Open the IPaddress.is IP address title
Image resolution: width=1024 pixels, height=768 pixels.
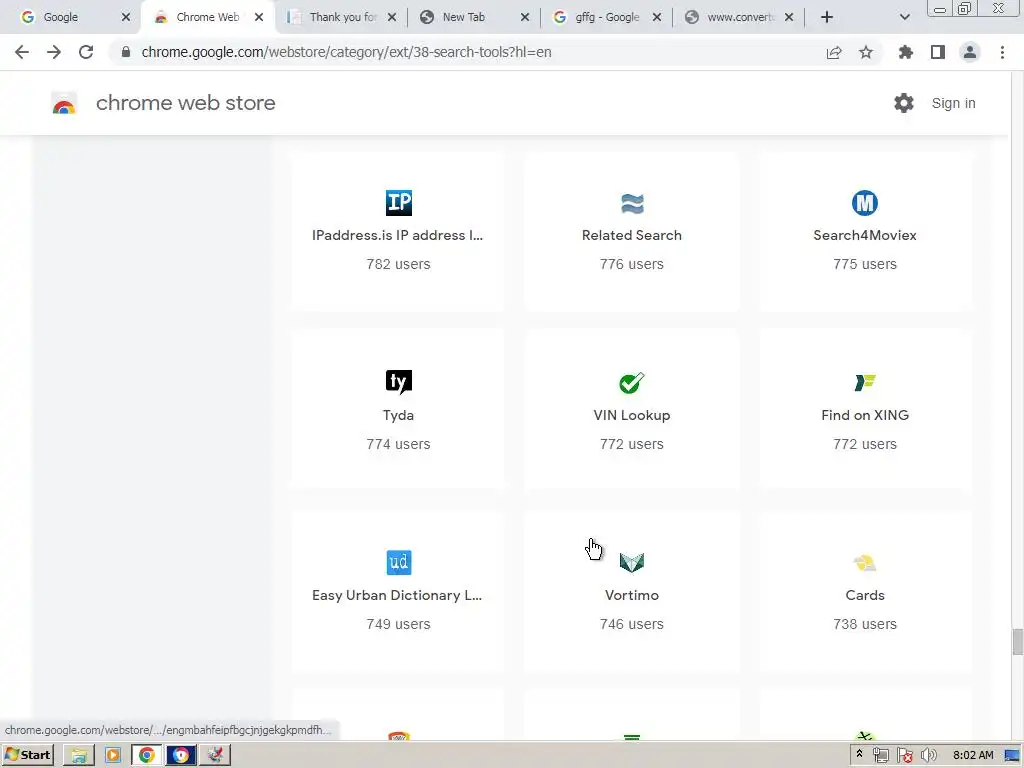398,235
